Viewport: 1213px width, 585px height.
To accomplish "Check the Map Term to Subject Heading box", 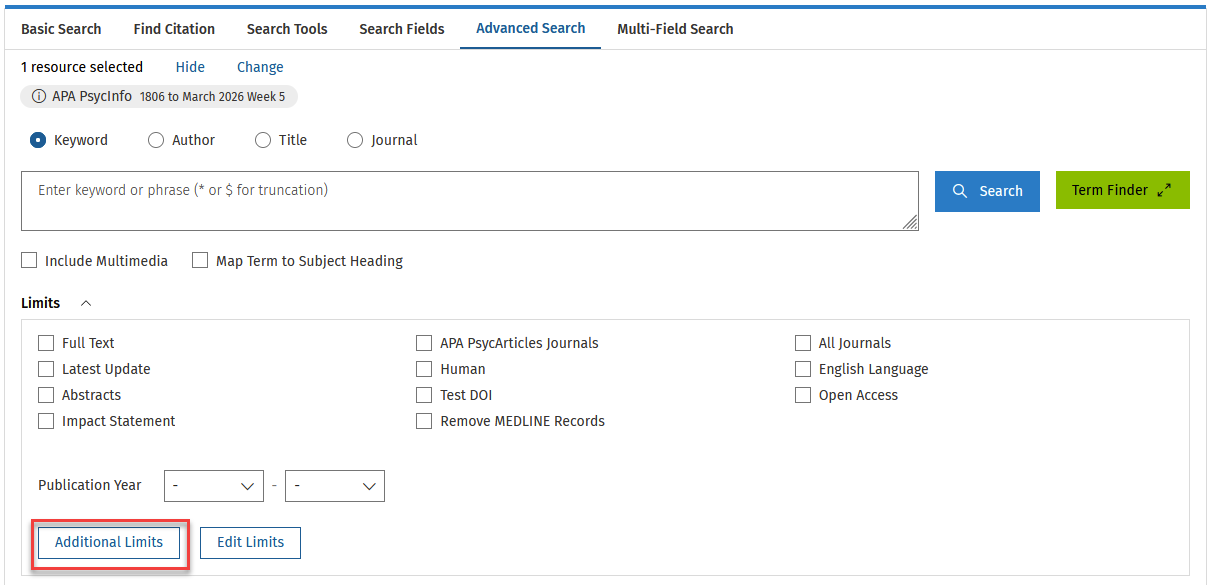I will pos(200,261).
